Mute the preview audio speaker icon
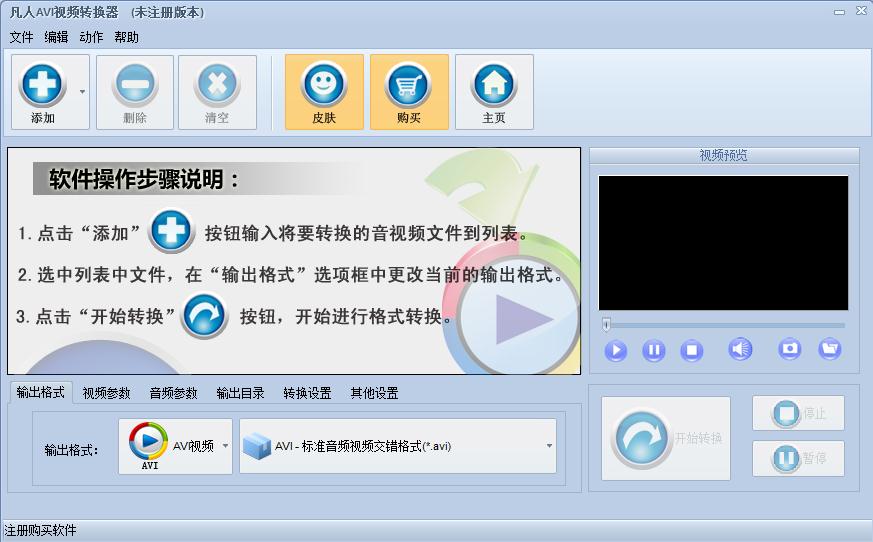Screen dimensions: 873x542 click(740, 349)
